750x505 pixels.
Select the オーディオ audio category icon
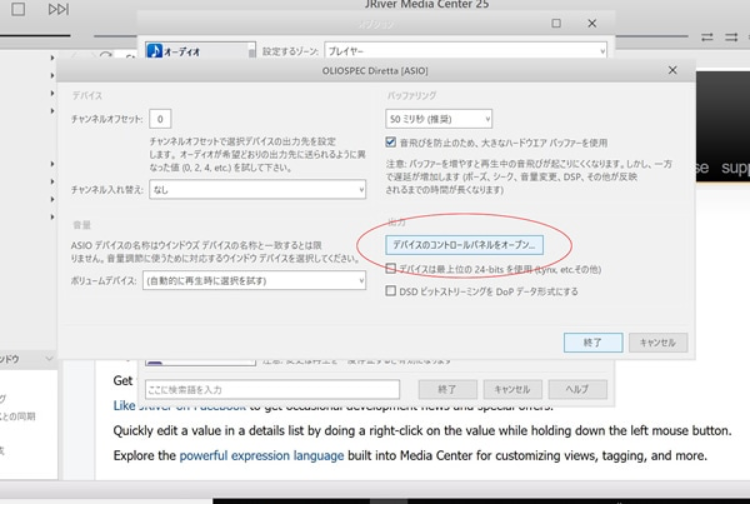[154, 51]
